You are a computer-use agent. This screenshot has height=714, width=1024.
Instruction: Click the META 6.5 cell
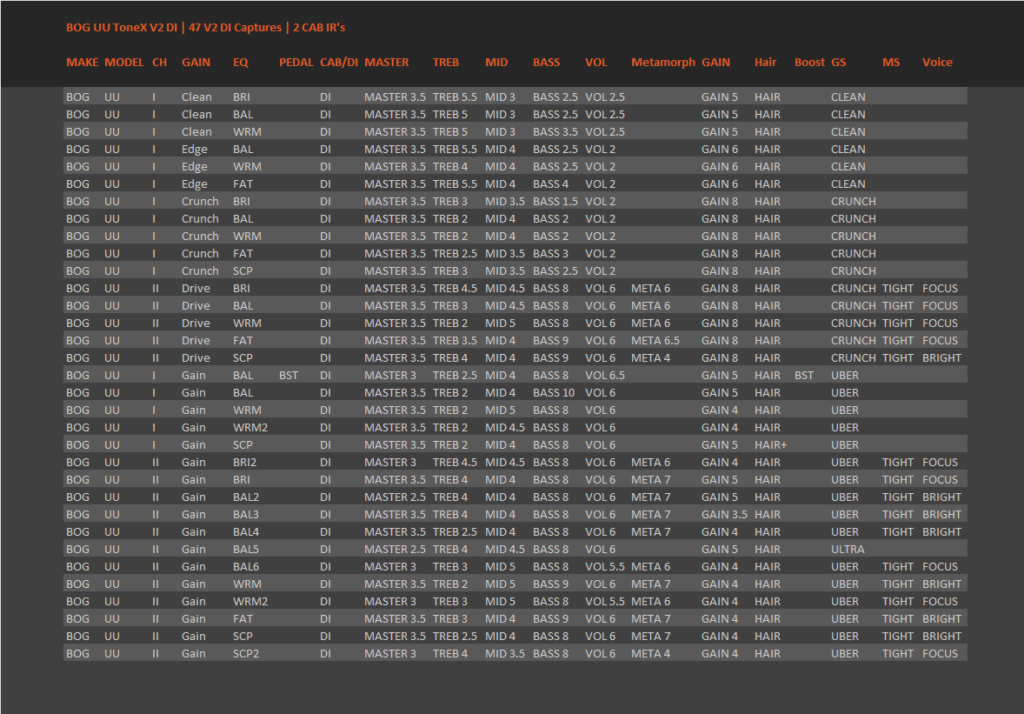655,340
